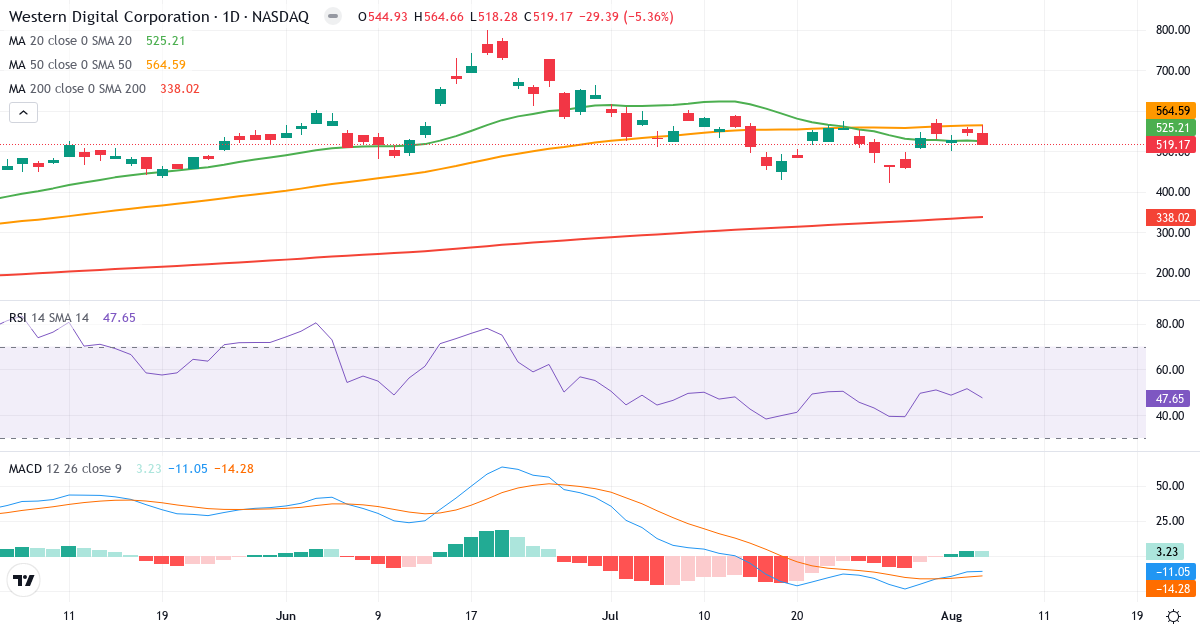Click the 50.00 MACD axis label

click(x=1168, y=486)
